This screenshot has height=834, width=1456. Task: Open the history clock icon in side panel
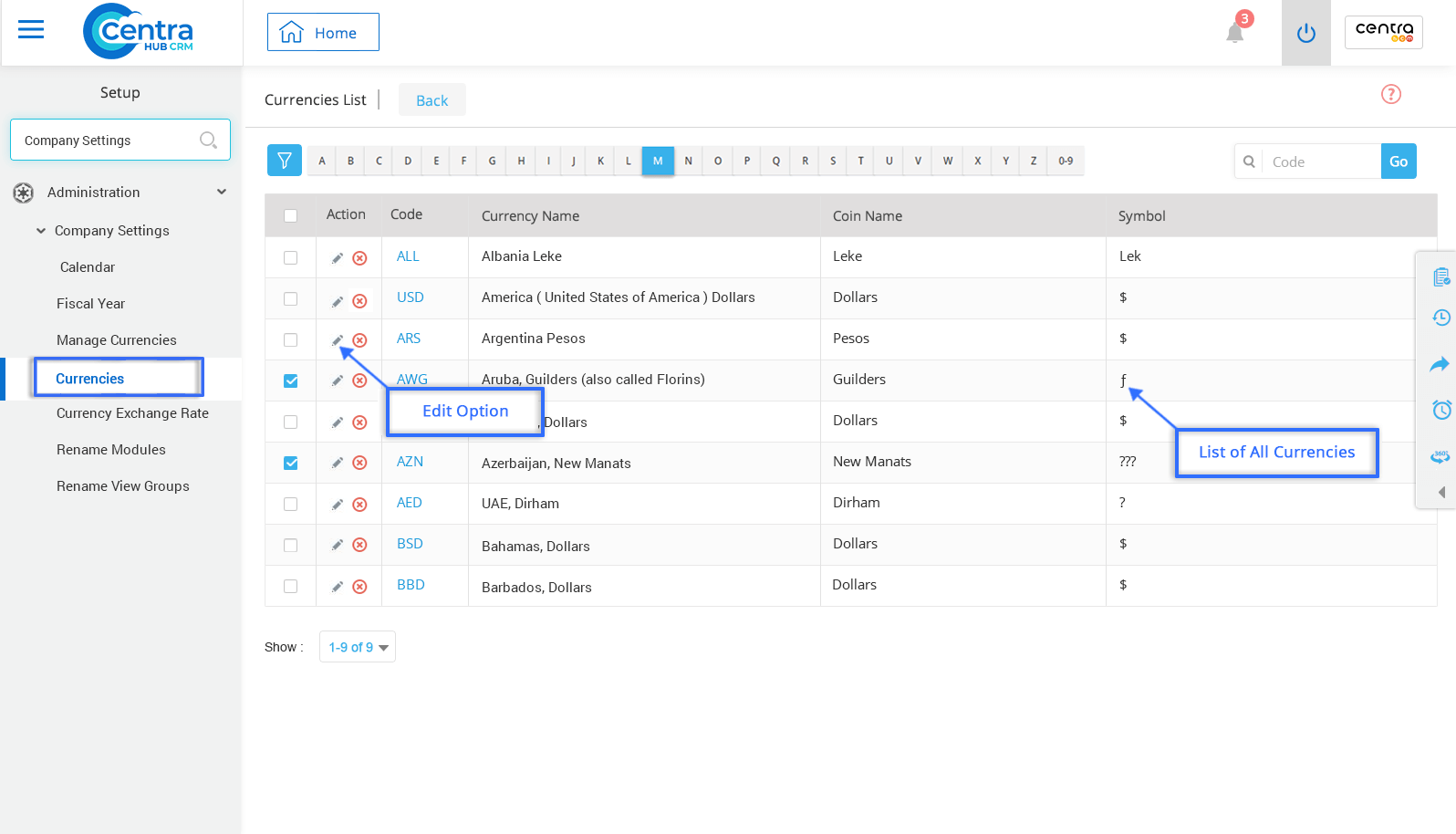1441,318
